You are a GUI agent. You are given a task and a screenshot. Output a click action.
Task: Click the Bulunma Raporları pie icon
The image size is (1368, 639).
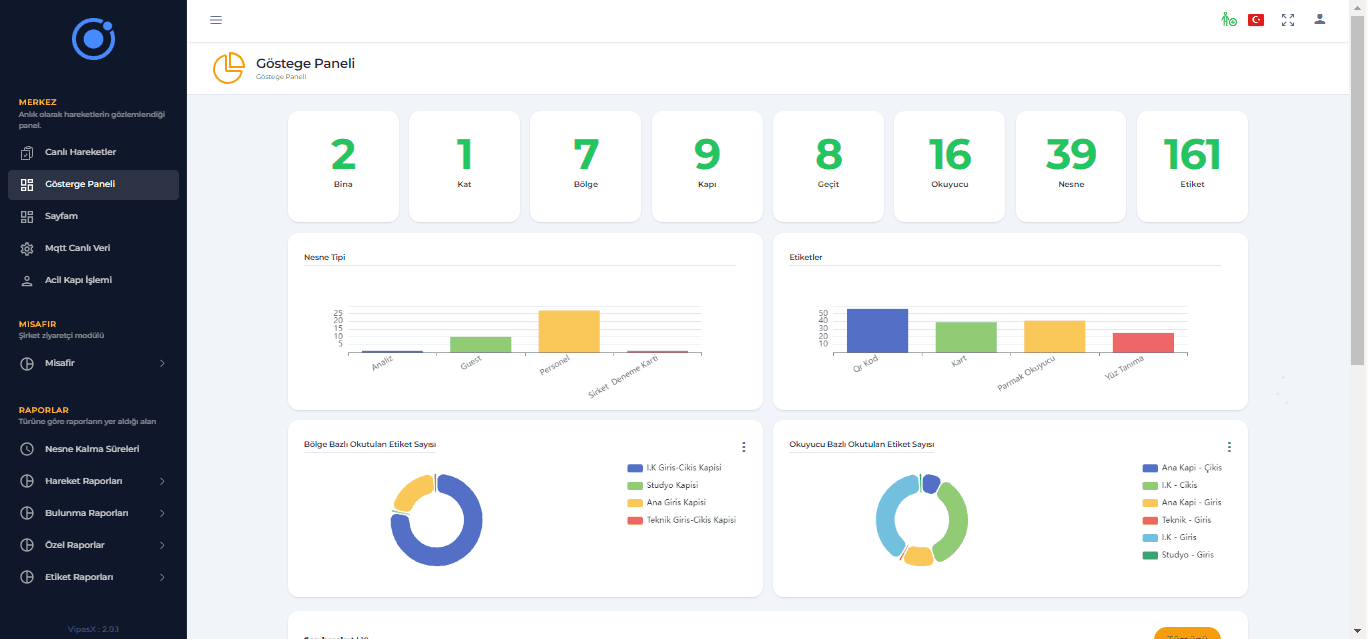[x=27, y=513]
